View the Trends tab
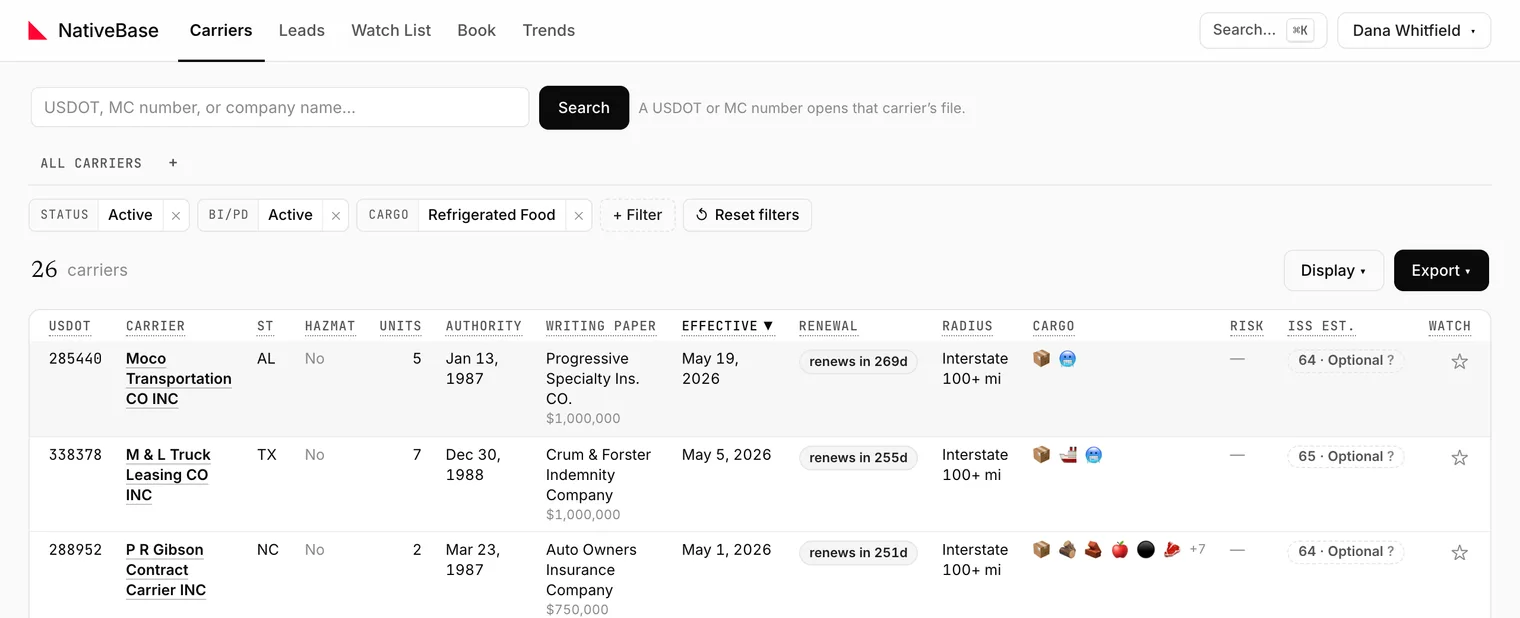The image size is (1520, 618). point(548,31)
